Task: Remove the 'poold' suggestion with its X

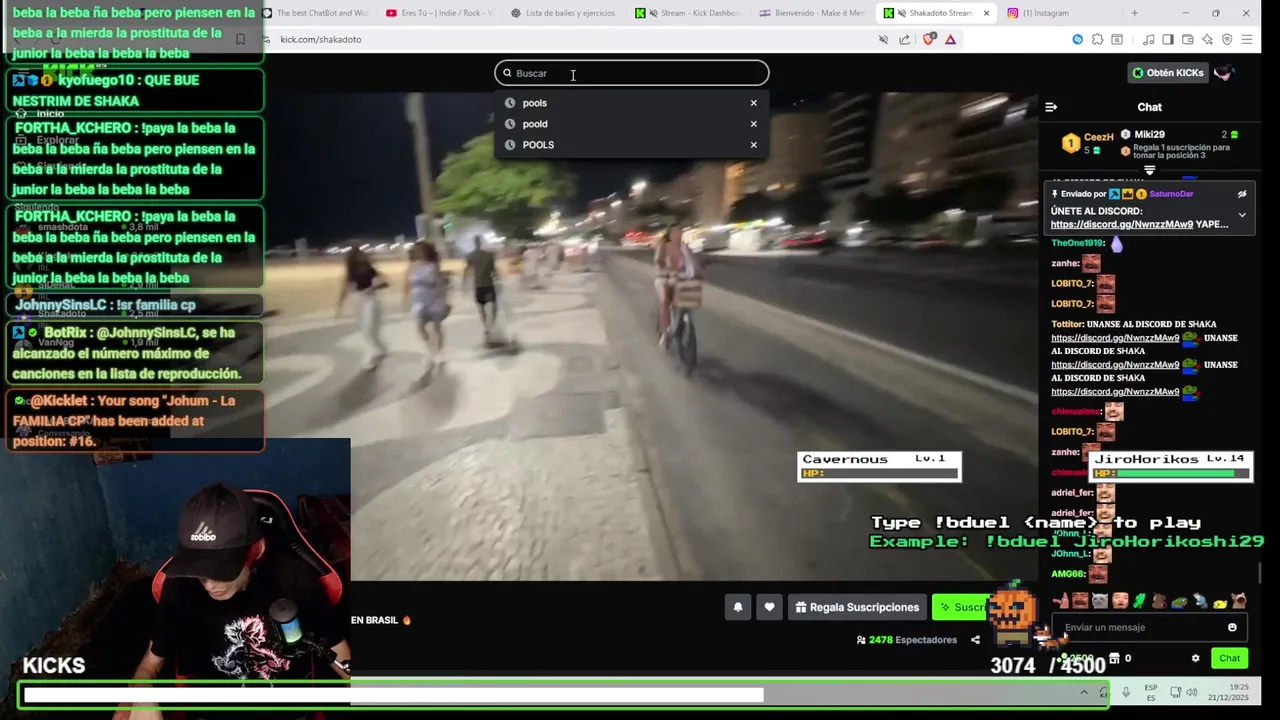Action: coord(754,124)
